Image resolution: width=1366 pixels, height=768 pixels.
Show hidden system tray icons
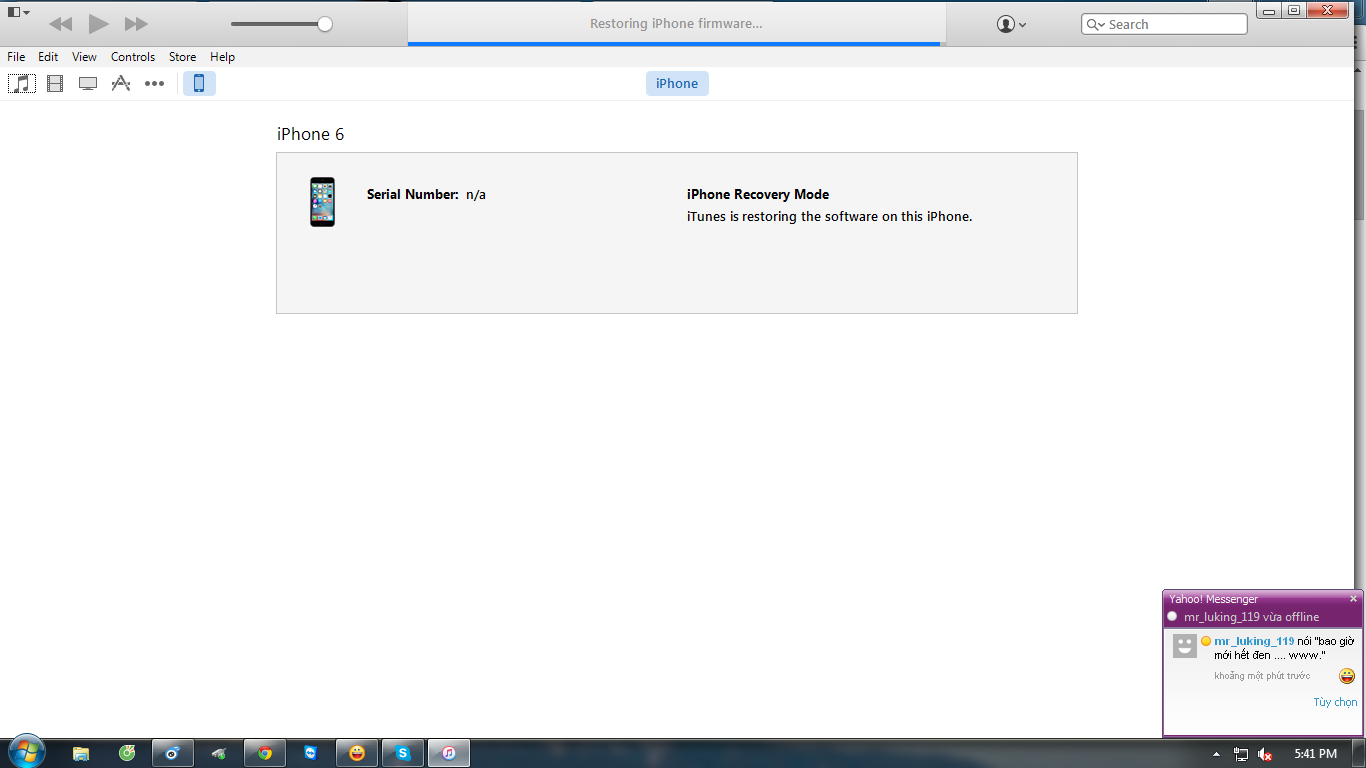(1216, 754)
